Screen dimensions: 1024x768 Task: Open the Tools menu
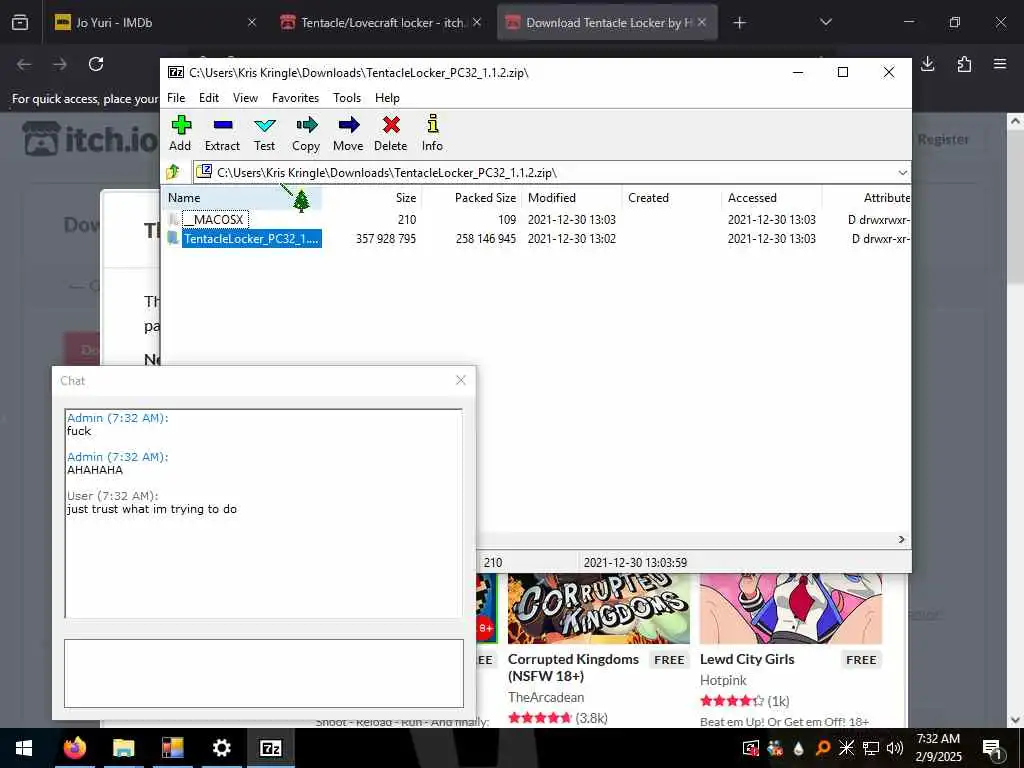point(347,98)
